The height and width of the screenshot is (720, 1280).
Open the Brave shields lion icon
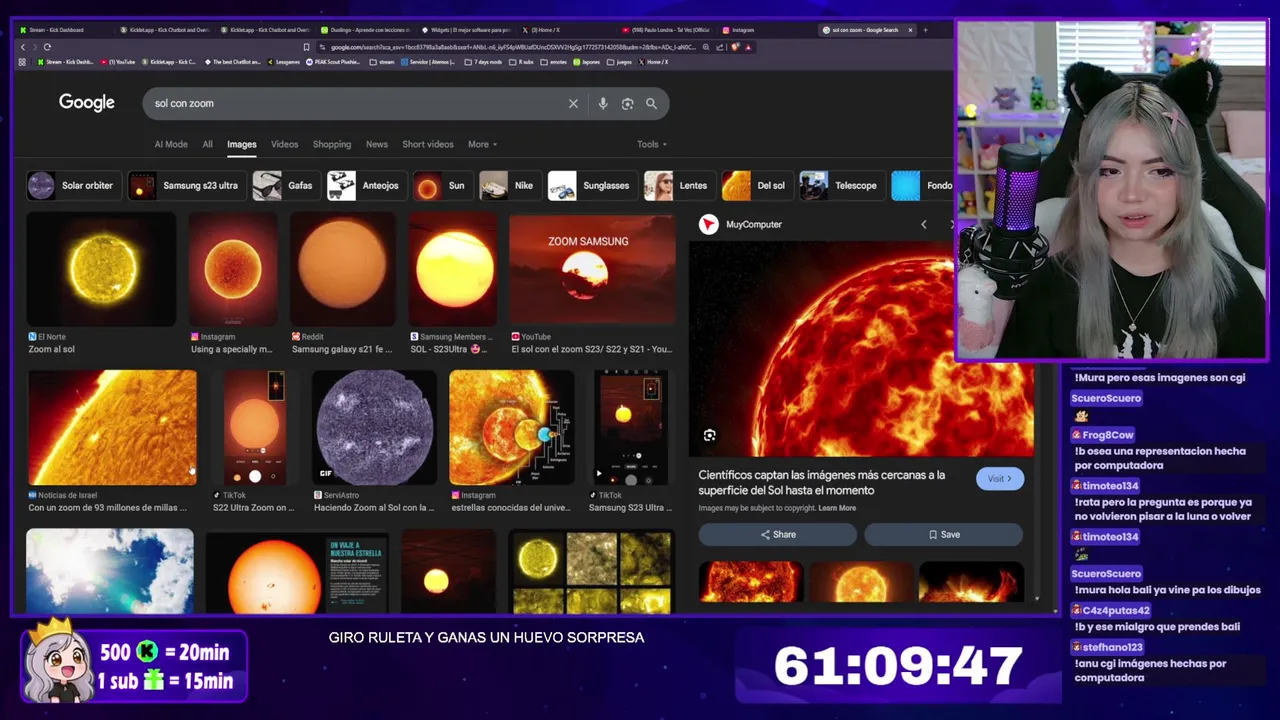tap(735, 47)
